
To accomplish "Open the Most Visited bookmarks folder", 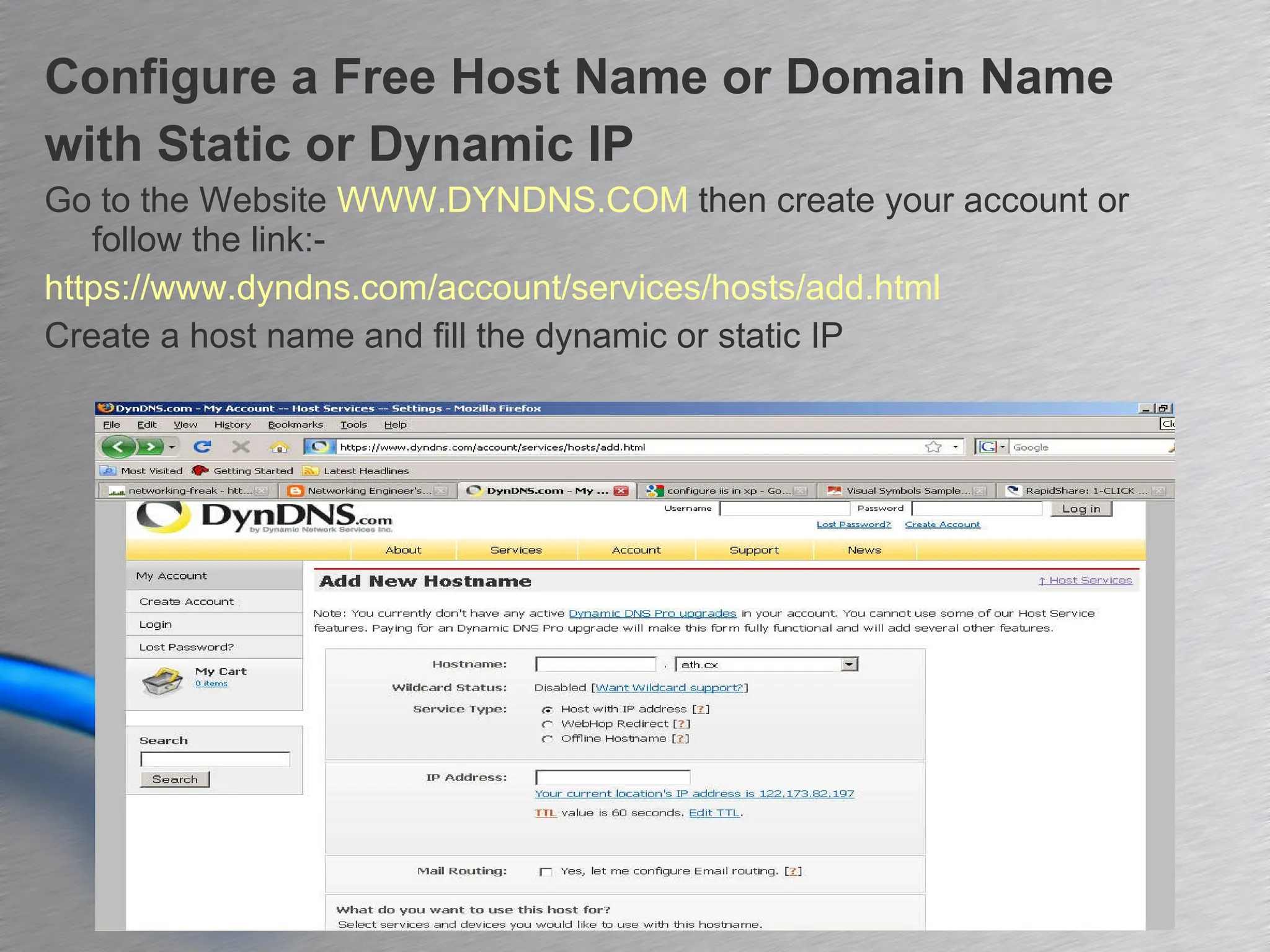I will (x=142, y=471).
